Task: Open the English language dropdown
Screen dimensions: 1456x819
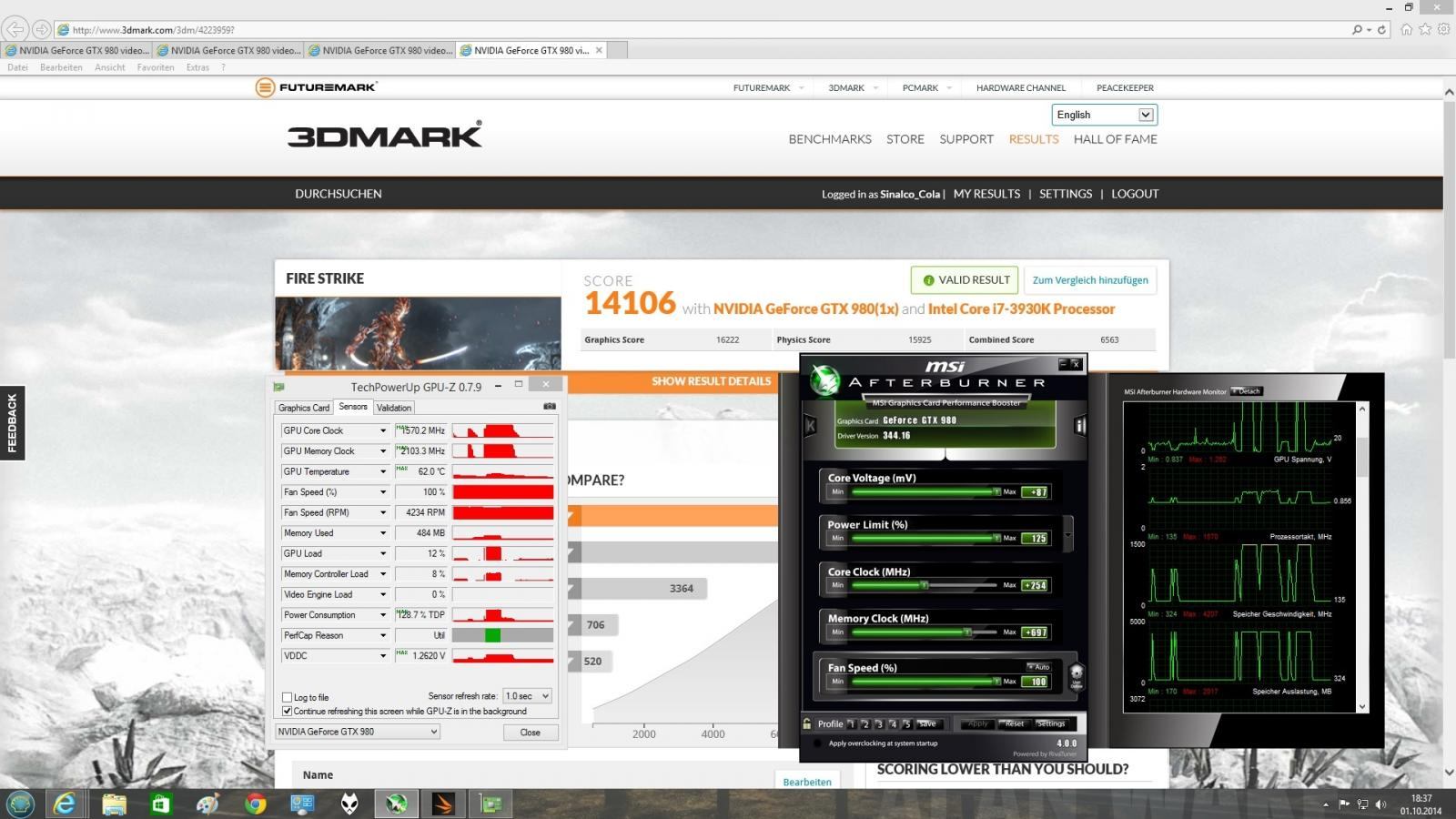Action: point(1105,115)
